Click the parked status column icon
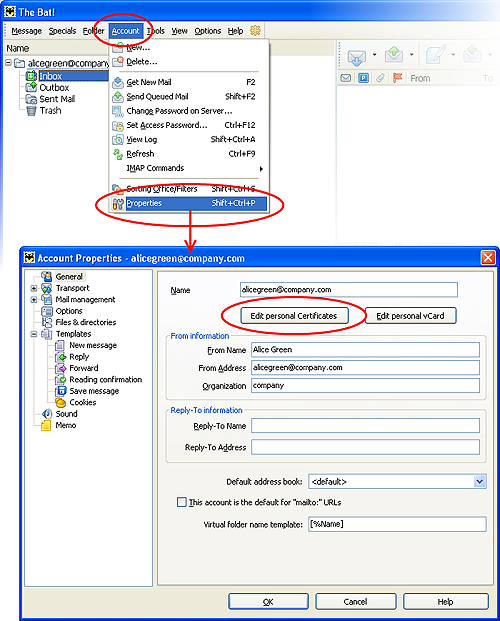 click(363, 78)
